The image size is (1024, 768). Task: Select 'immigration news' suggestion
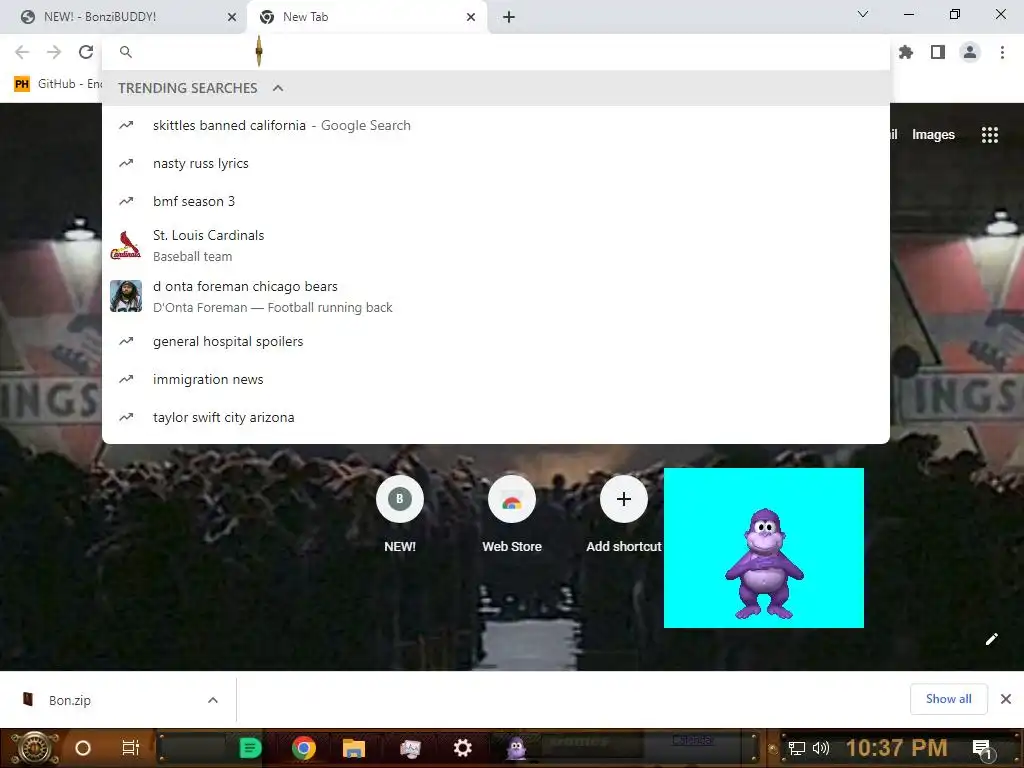(496, 379)
